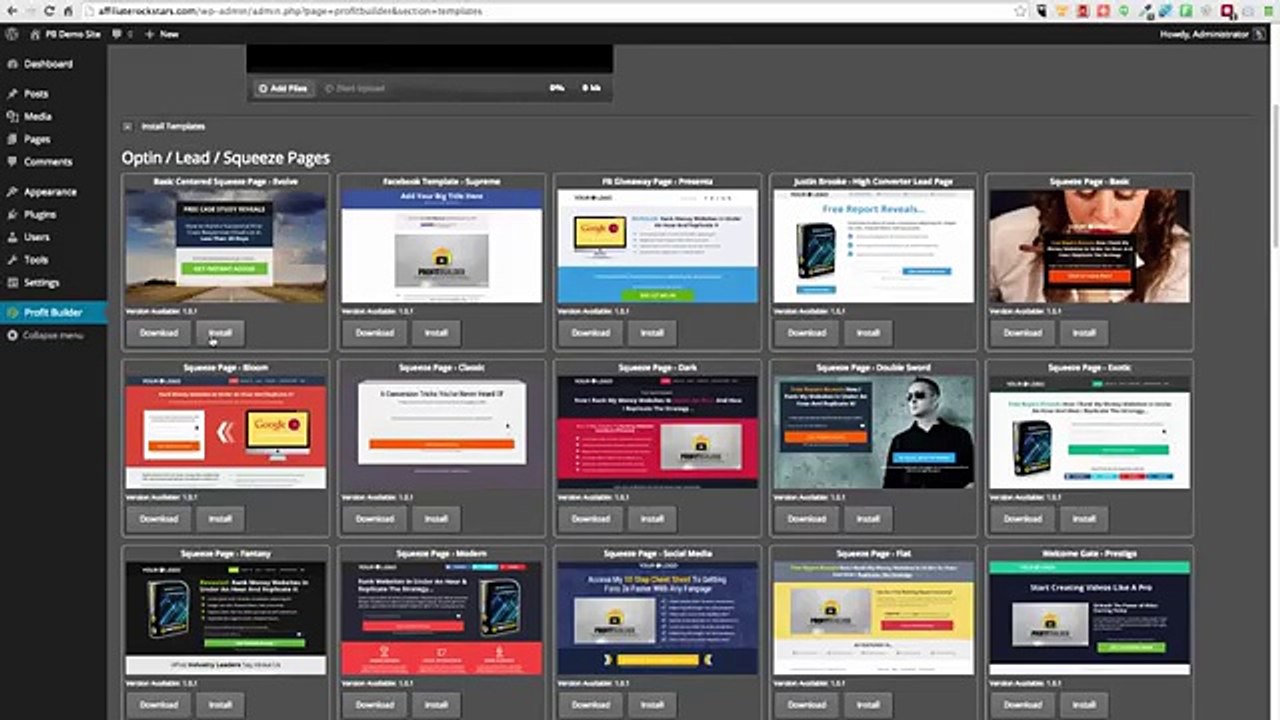This screenshot has height=720, width=1280.
Task: Install Justin Brooke High Converter Lead Page
Action: pyautogui.click(x=868, y=333)
